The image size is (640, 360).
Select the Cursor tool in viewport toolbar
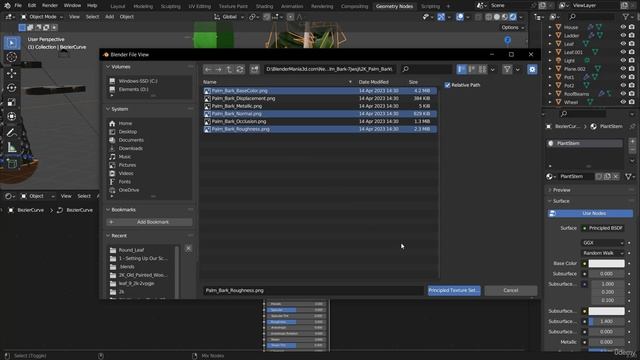click(12, 57)
